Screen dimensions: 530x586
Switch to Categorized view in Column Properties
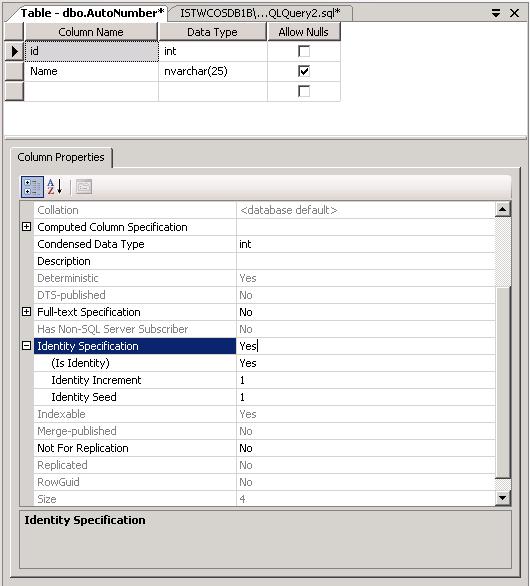(32, 187)
